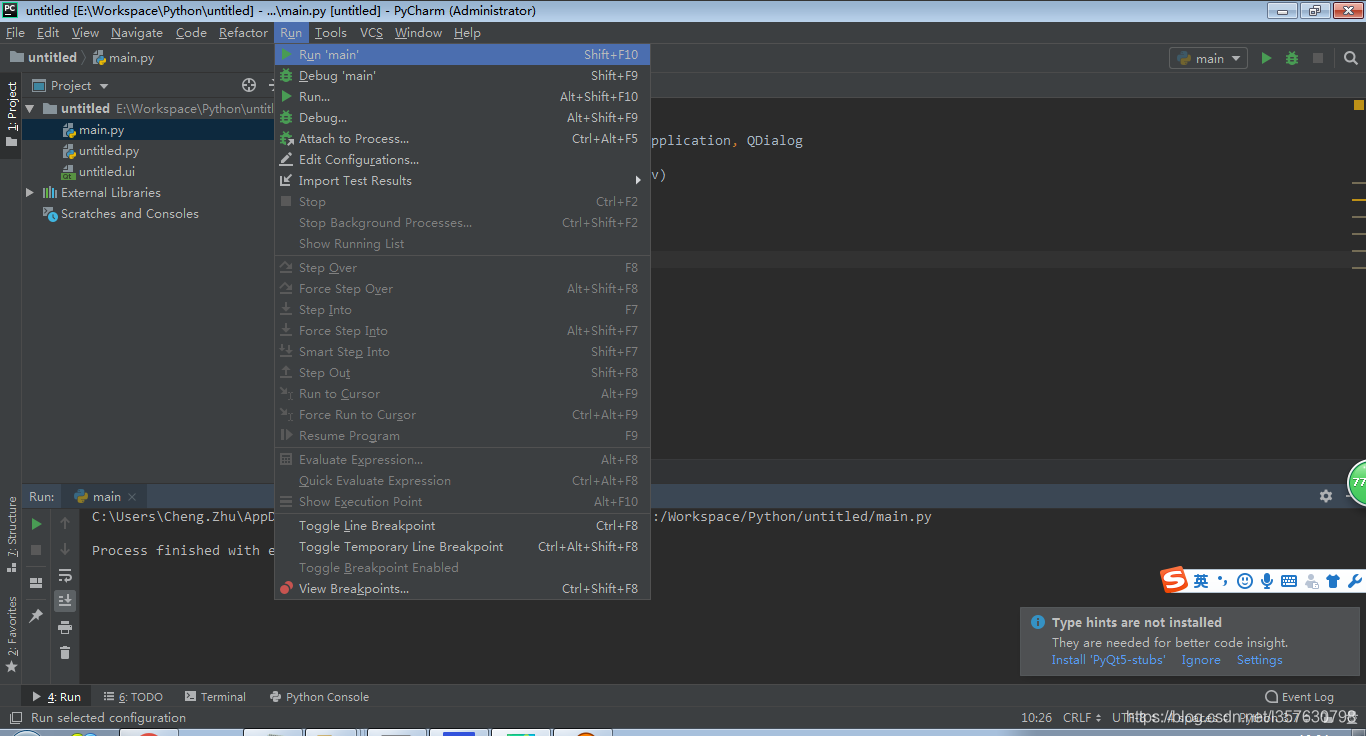Open the Refactor menu in menu bar
The height and width of the screenshot is (736, 1366).
pyautogui.click(x=243, y=32)
